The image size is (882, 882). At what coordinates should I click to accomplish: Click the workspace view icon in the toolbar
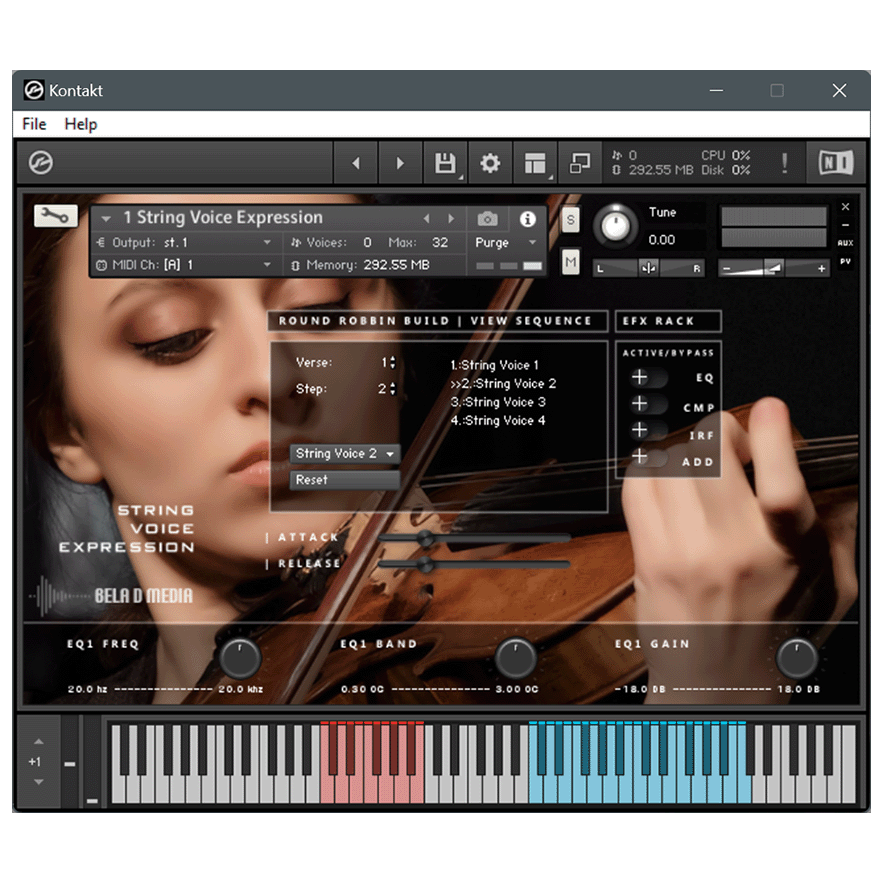(x=534, y=162)
